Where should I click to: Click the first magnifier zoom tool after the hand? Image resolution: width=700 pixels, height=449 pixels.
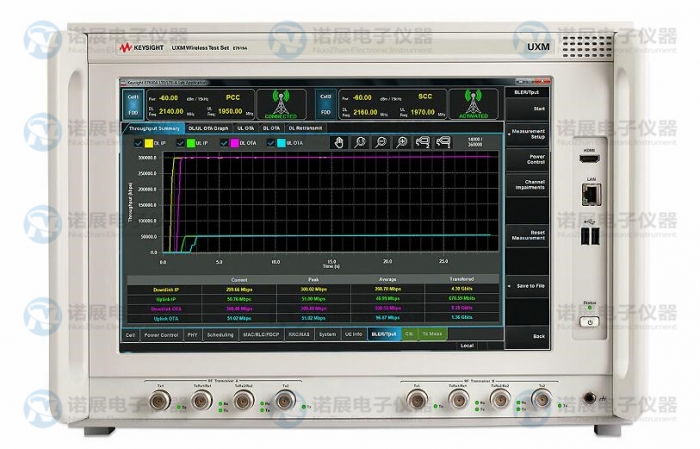[x=360, y=143]
